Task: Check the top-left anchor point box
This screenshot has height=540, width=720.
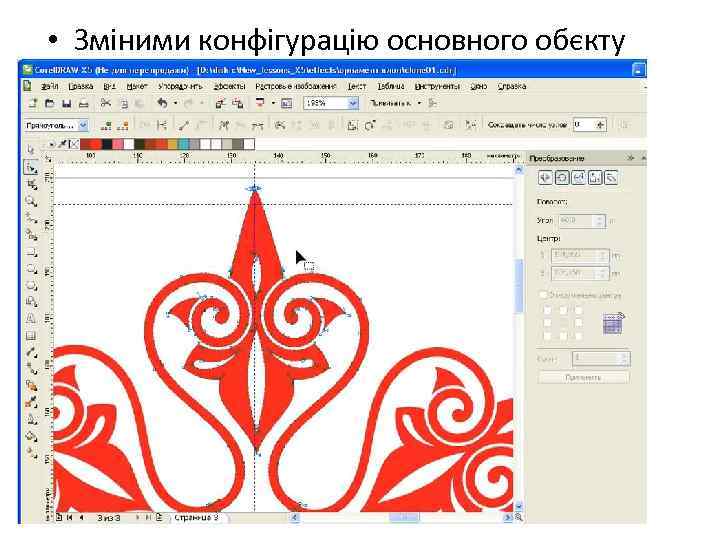Action: coord(547,310)
